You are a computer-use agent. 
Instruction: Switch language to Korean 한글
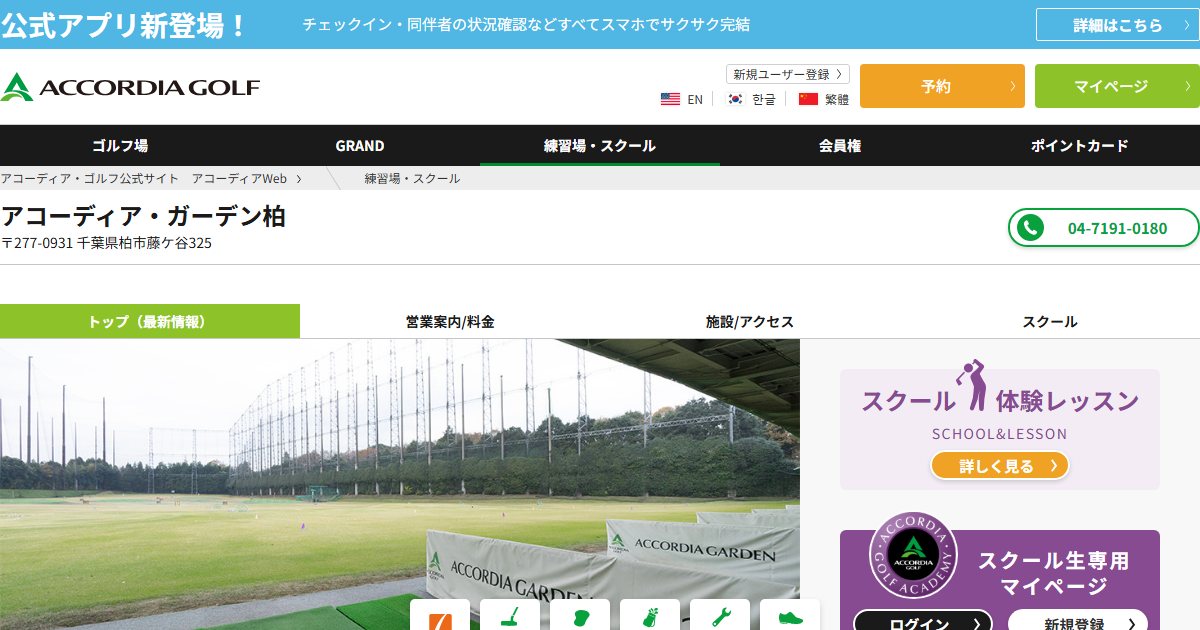tap(751, 99)
